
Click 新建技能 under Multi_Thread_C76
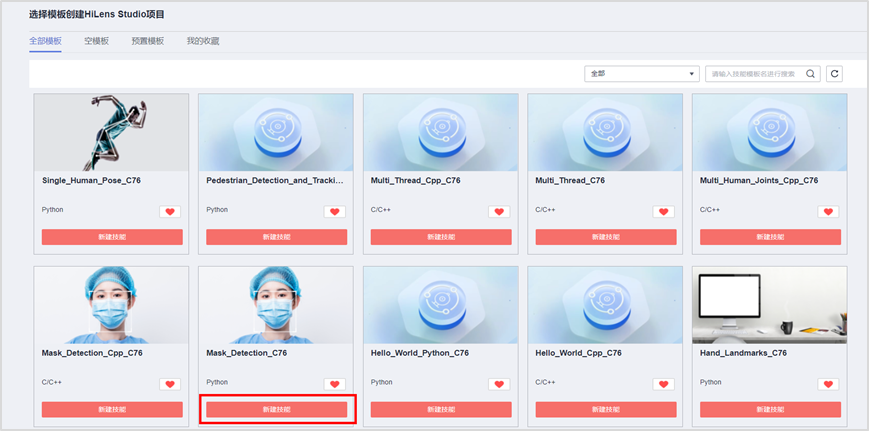click(x=606, y=237)
